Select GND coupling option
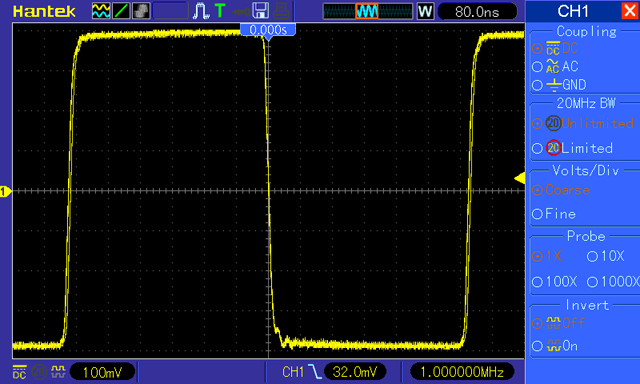 coord(560,85)
